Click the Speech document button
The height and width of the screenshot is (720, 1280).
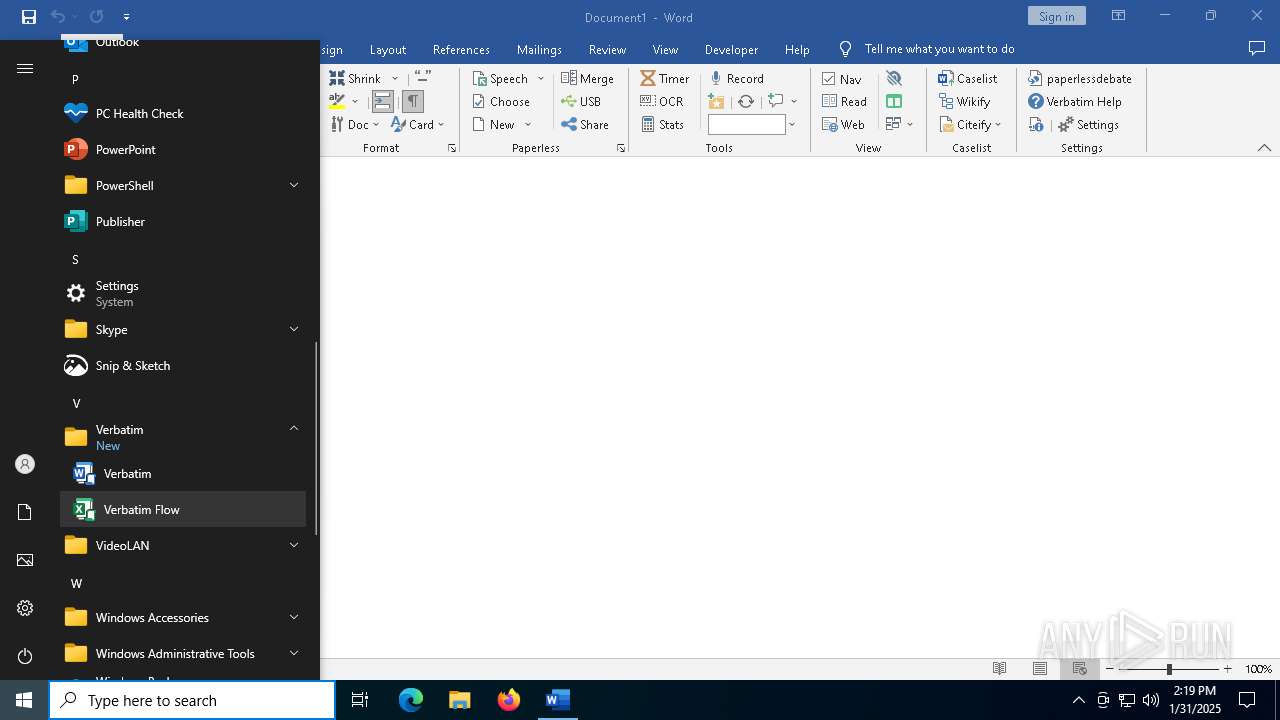(500, 78)
